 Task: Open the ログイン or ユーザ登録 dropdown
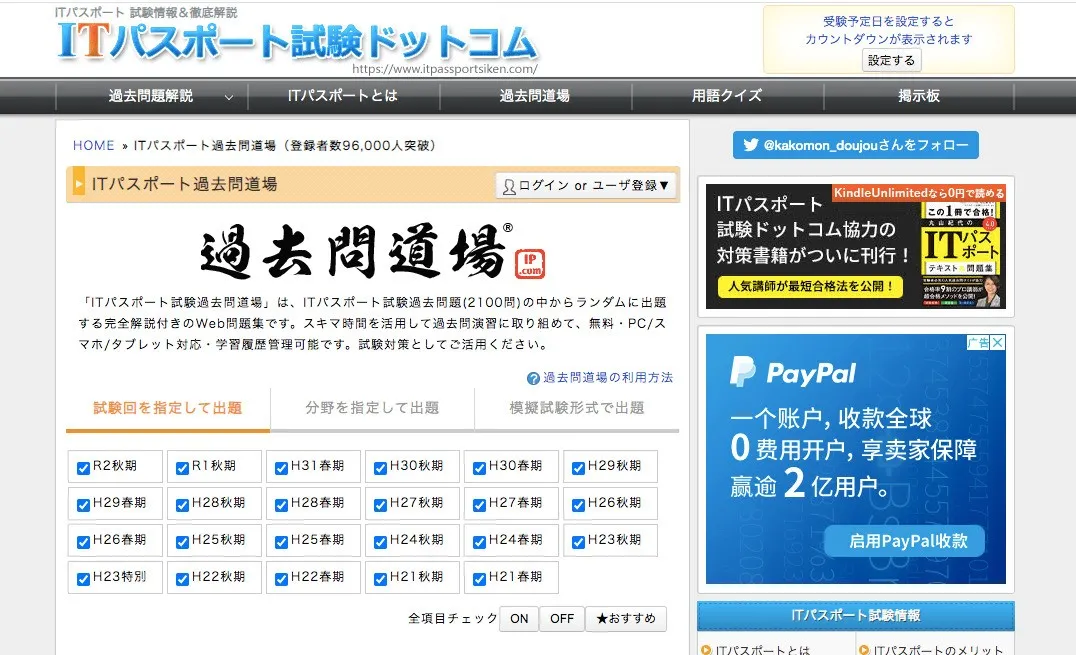point(585,185)
